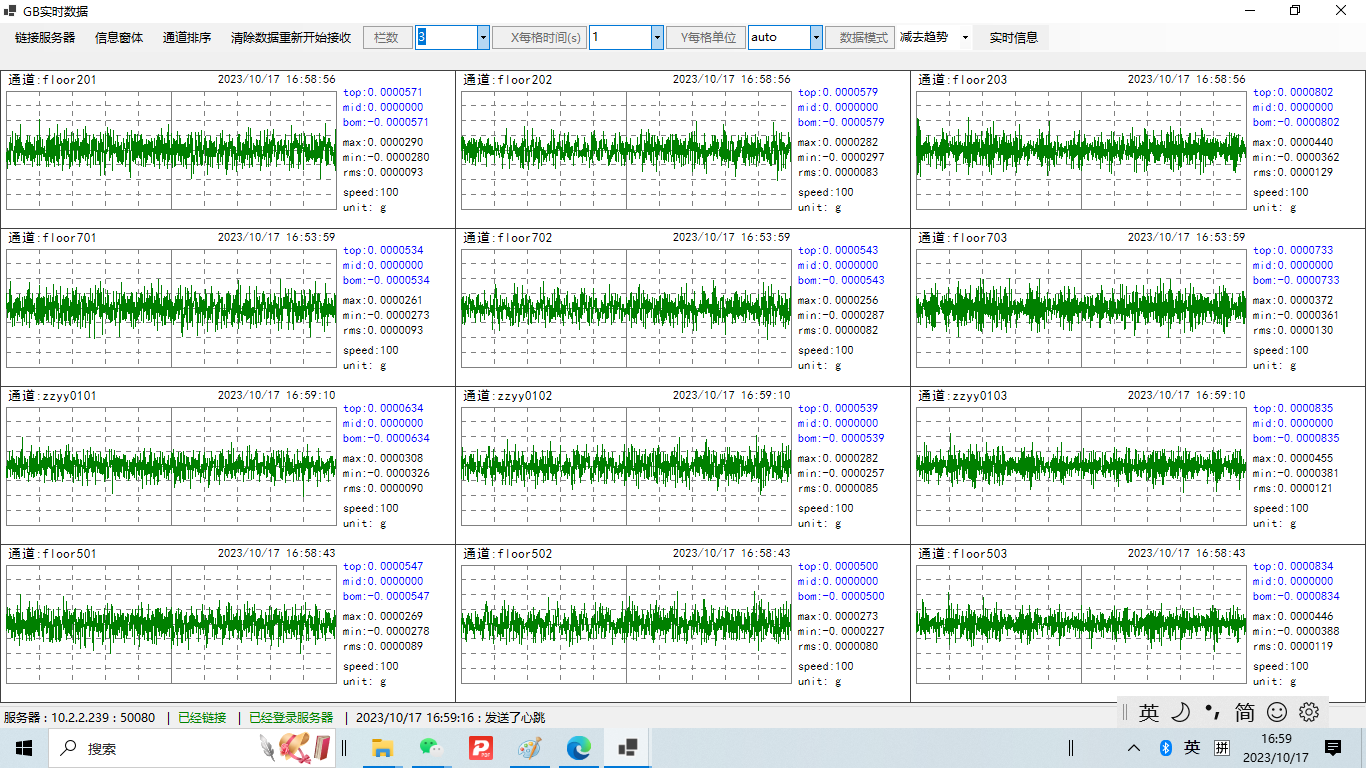Click IME toolbar punctuation icon
The image size is (1366, 768).
pos(1213,712)
